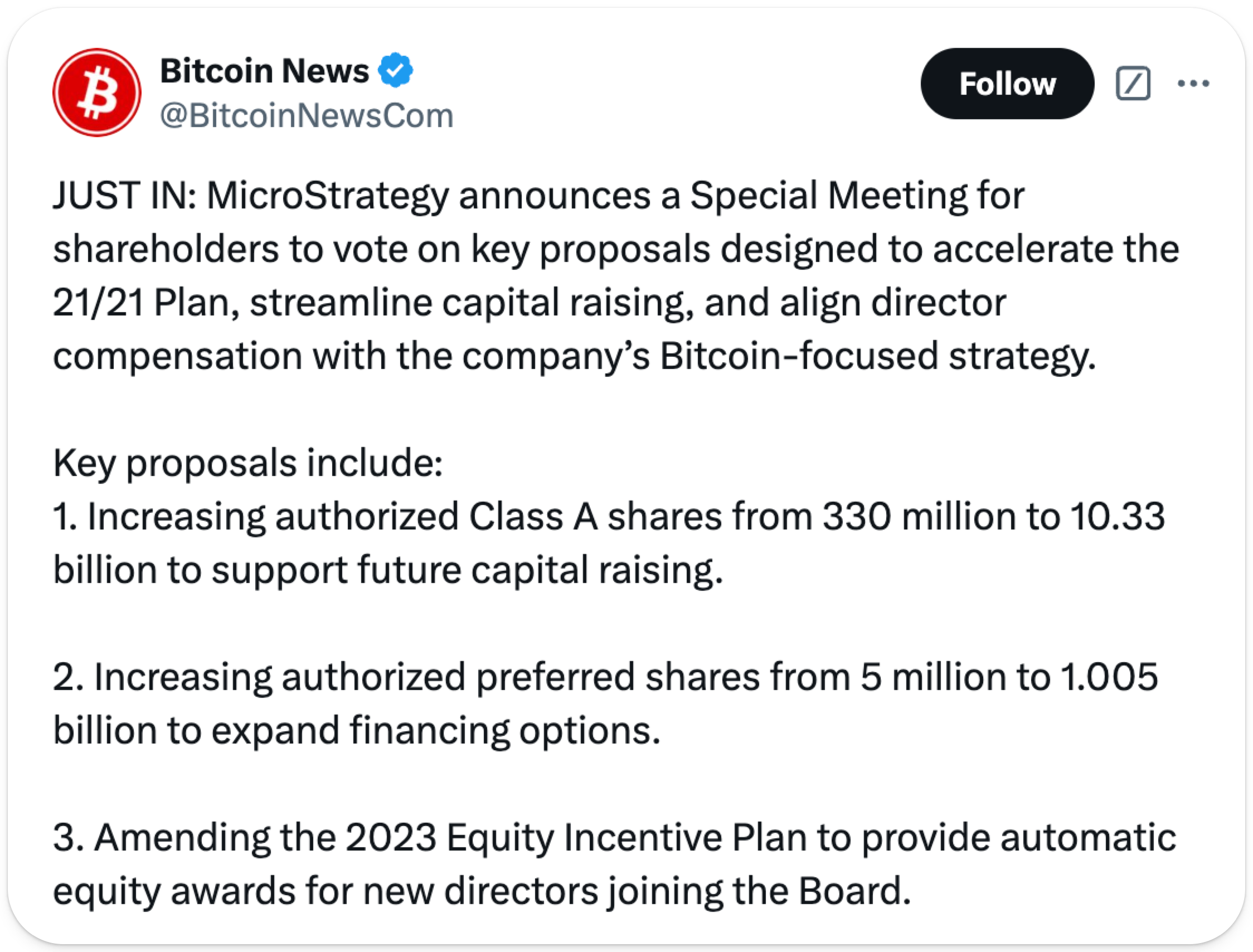
Task: Click the 'JUST IN:' text in the tweet
Action: [x=125, y=196]
